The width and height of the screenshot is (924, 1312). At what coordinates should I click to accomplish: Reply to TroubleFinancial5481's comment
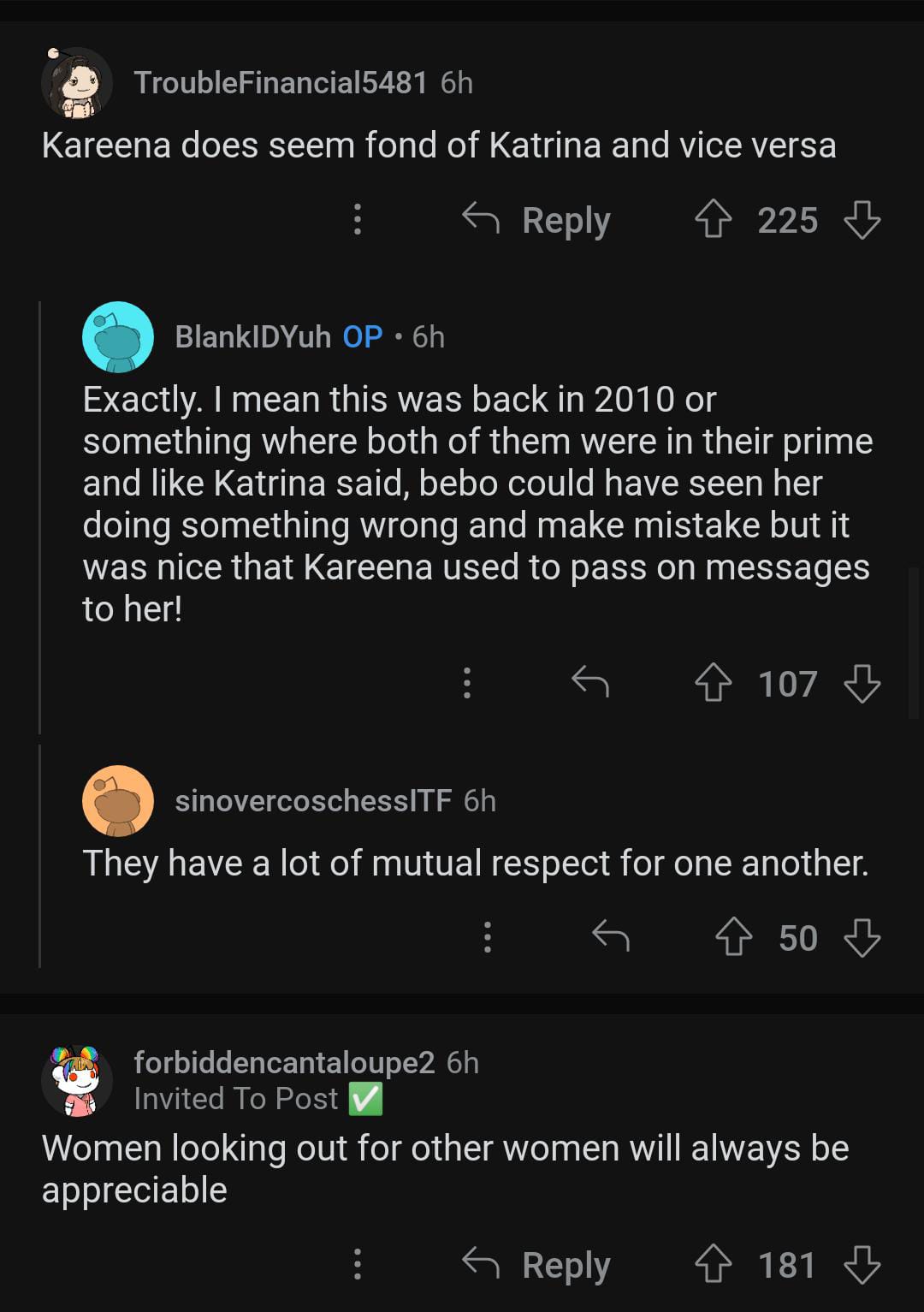coord(536,220)
